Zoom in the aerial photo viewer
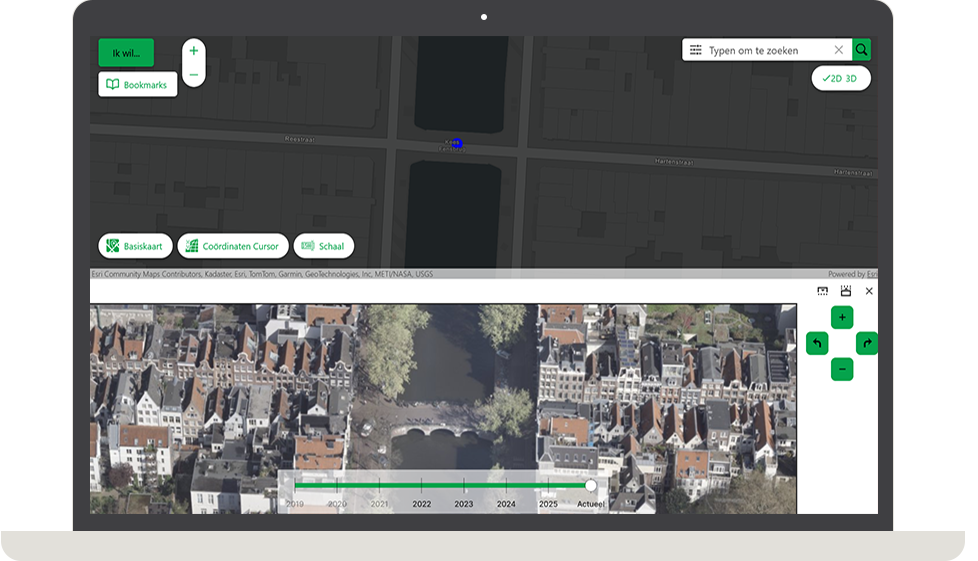Screen dimensions: 978x561 pyautogui.click(x=842, y=318)
